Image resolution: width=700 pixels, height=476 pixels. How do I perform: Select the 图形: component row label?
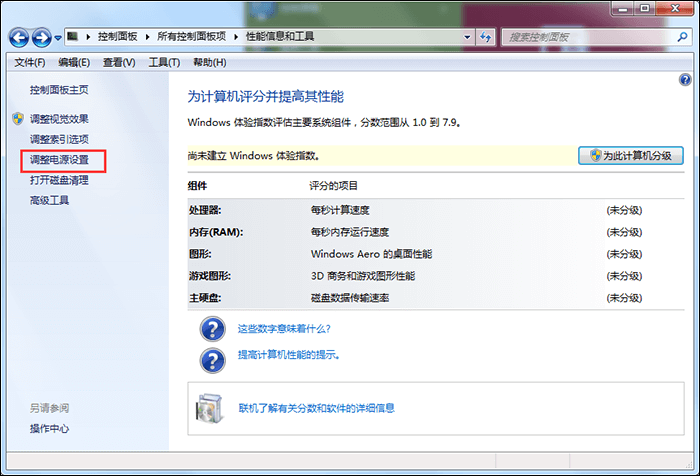[200, 254]
